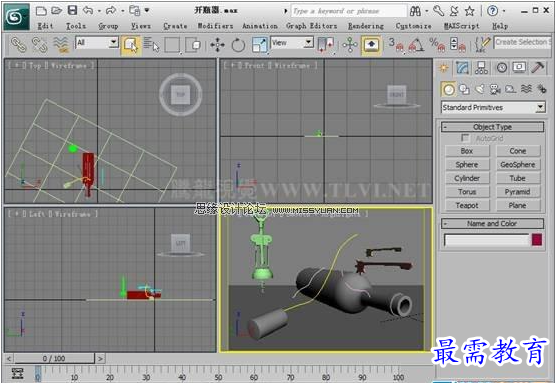Open the Edit menu
555x383 pixels.
(45, 26)
